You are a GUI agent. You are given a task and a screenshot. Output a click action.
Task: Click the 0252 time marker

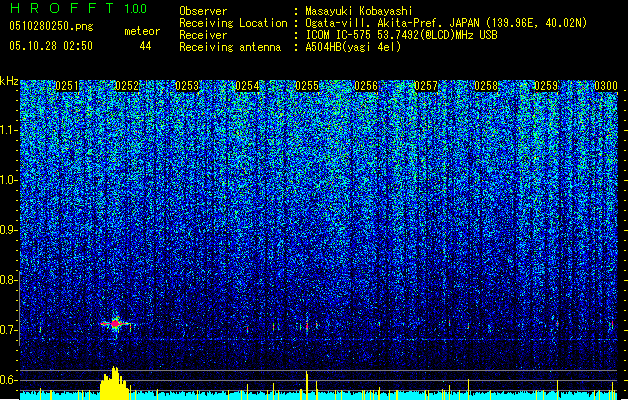[127, 86]
